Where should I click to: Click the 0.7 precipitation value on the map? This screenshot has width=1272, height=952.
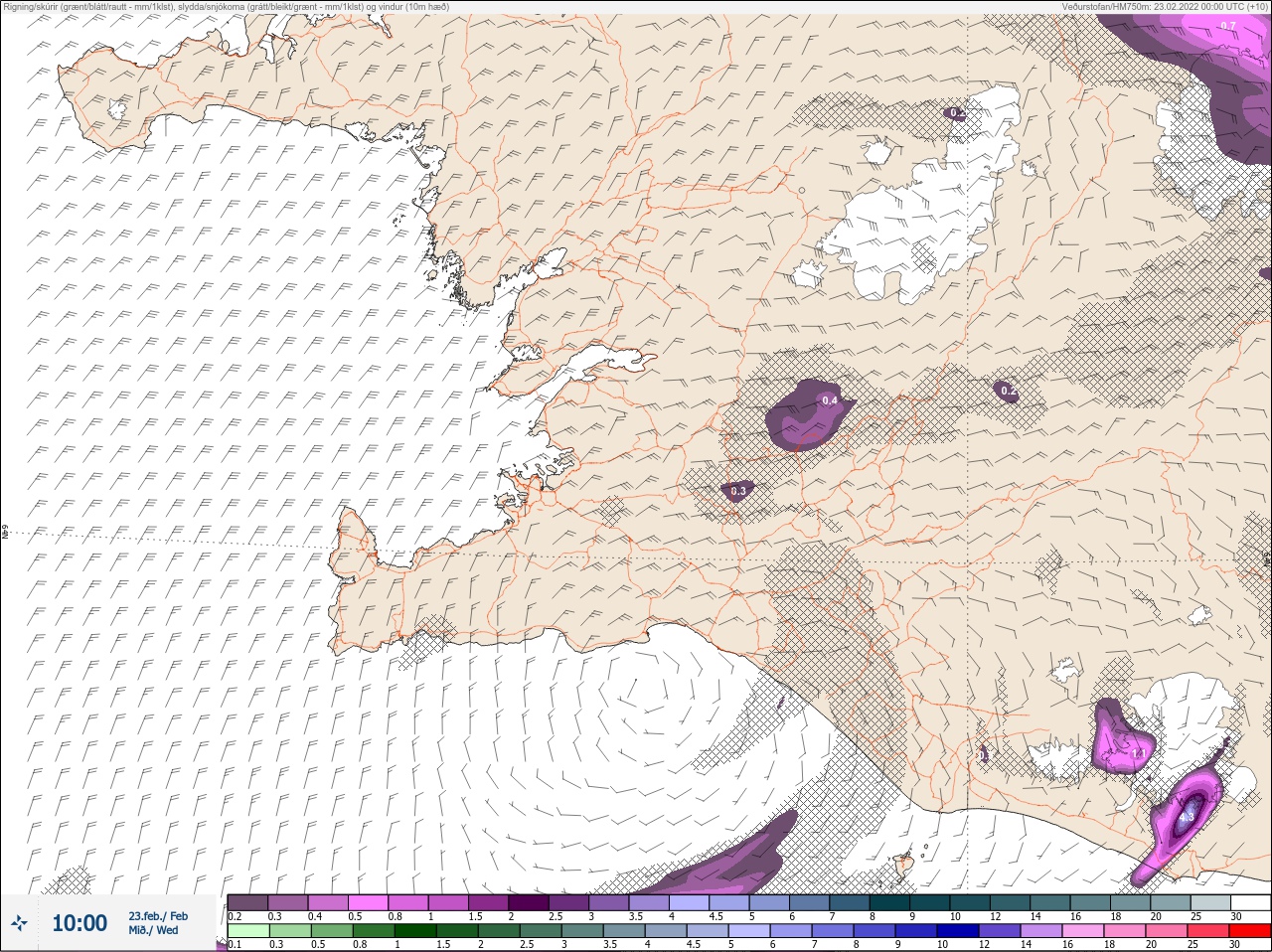1228,26
